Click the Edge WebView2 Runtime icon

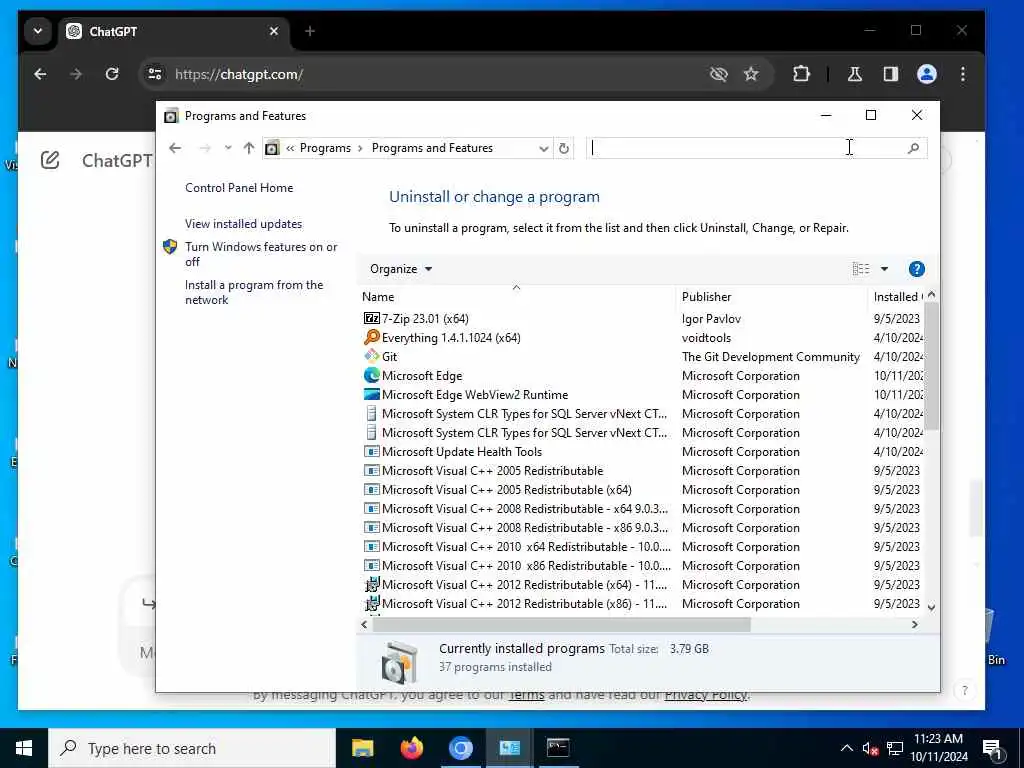pyautogui.click(x=372, y=394)
